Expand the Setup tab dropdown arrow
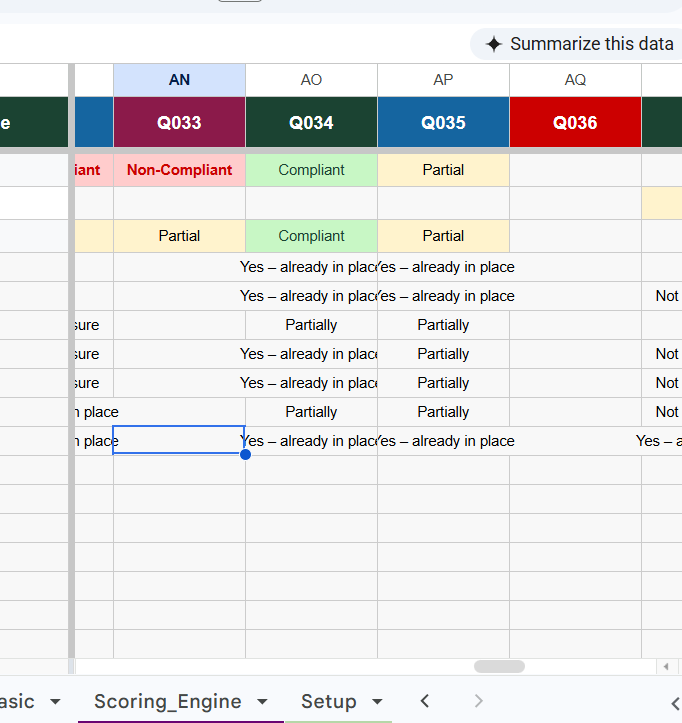The width and height of the screenshot is (682, 723). pyautogui.click(x=377, y=702)
